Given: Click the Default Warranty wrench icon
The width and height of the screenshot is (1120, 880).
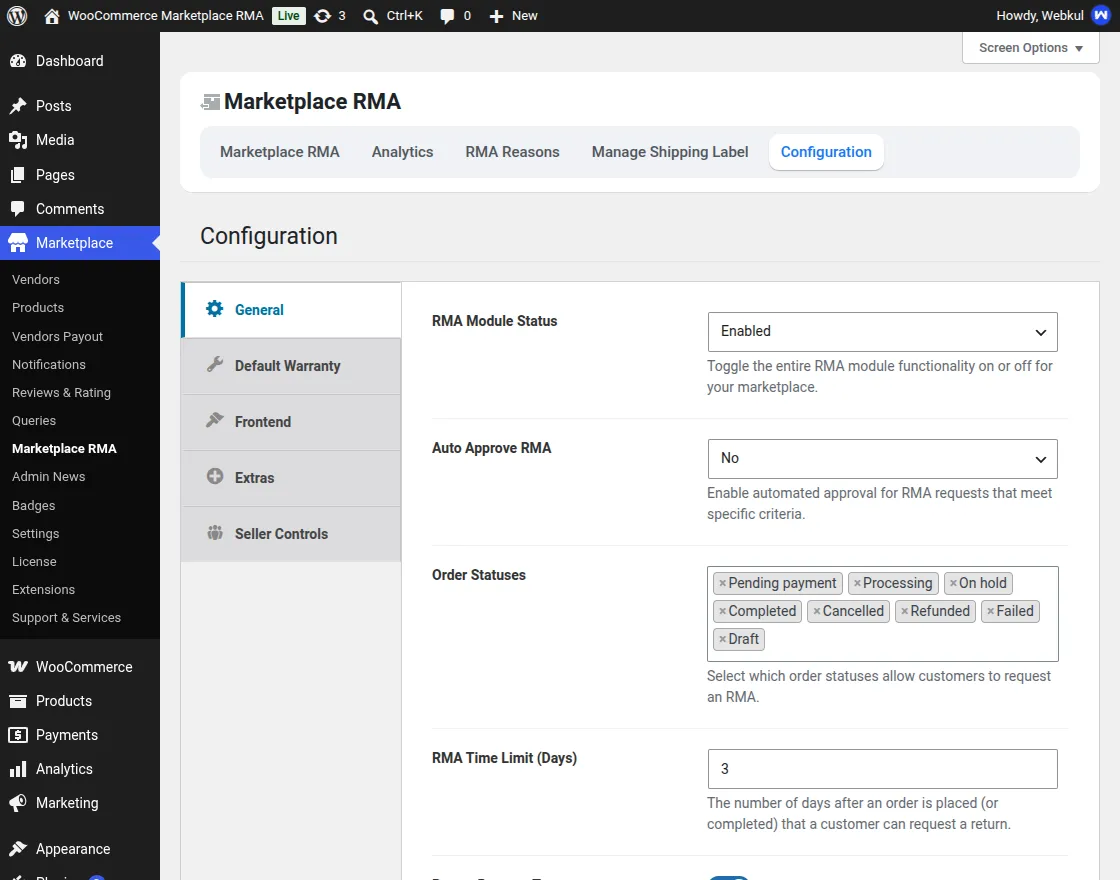Looking at the screenshot, I should point(214,364).
